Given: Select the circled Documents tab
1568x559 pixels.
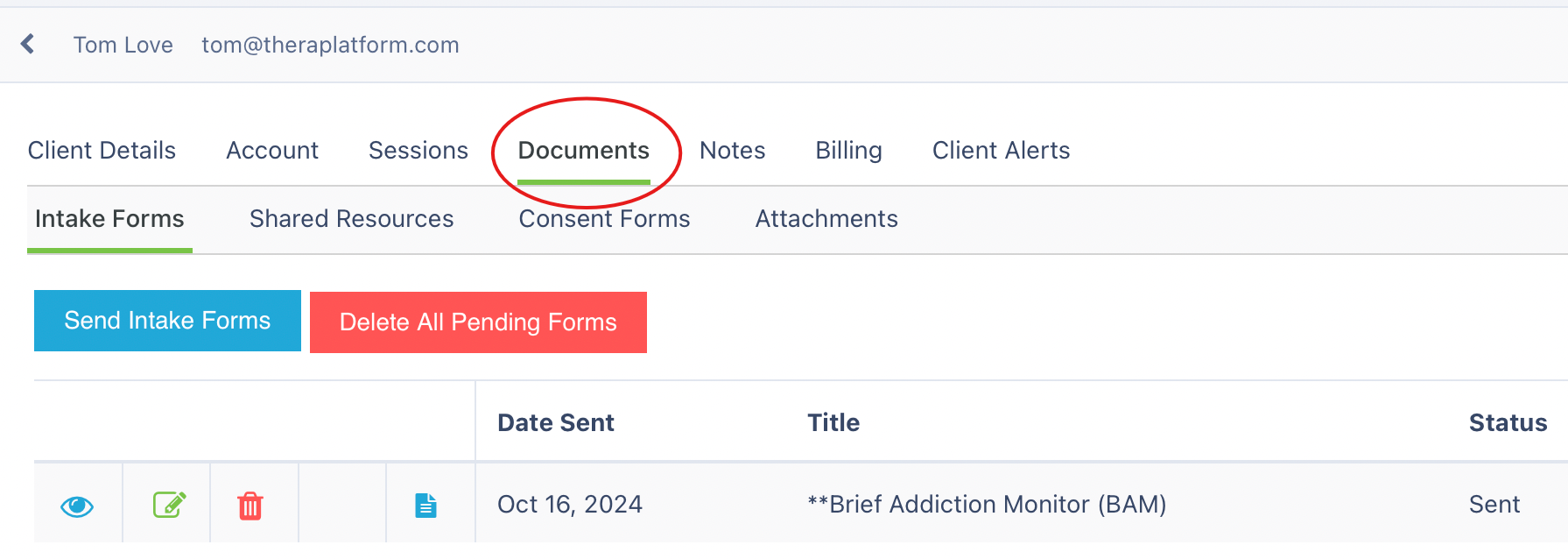Looking at the screenshot, I should click(584, 151).
